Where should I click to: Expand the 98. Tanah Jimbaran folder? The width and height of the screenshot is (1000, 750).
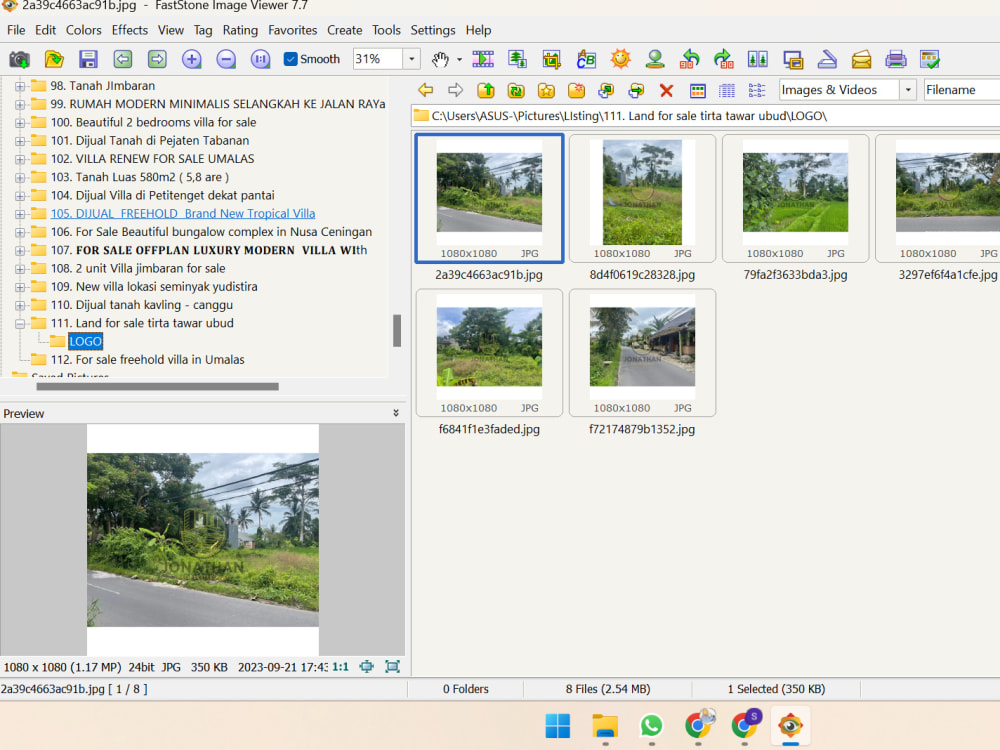point(20,85)
